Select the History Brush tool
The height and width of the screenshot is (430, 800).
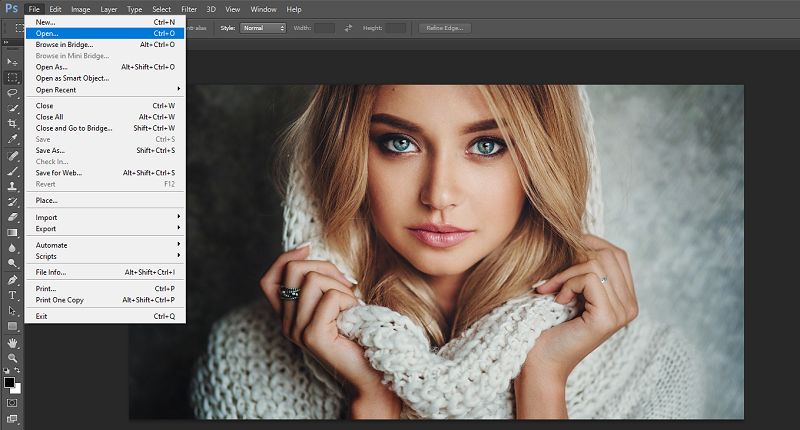(12, 201)
